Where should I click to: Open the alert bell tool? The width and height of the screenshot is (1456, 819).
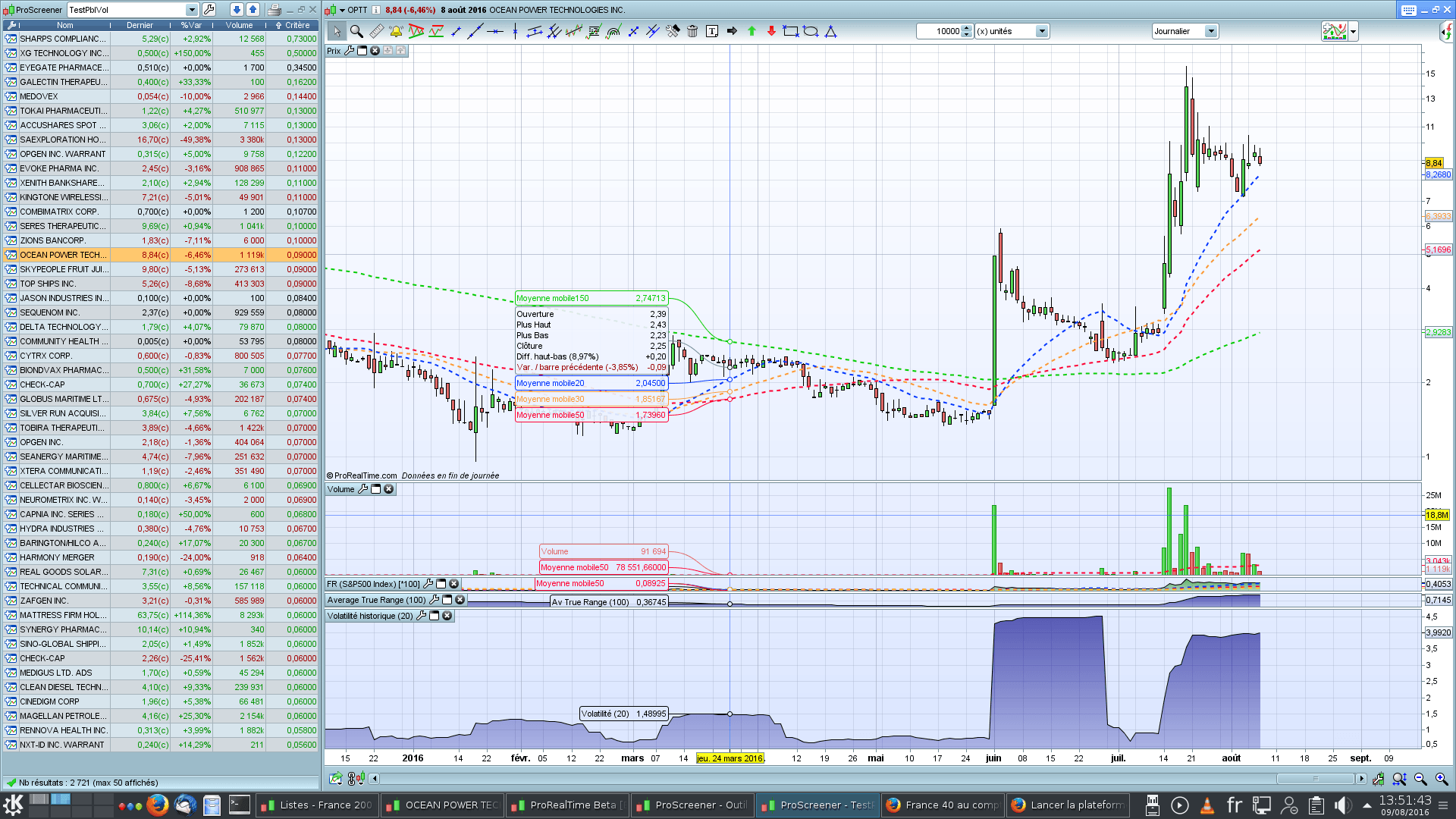(396, 31)
